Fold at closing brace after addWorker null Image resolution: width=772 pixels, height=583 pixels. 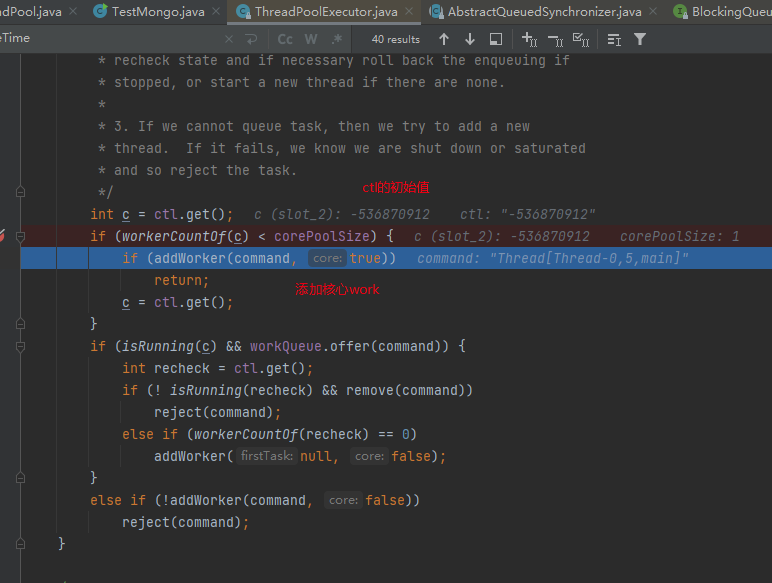20,478
